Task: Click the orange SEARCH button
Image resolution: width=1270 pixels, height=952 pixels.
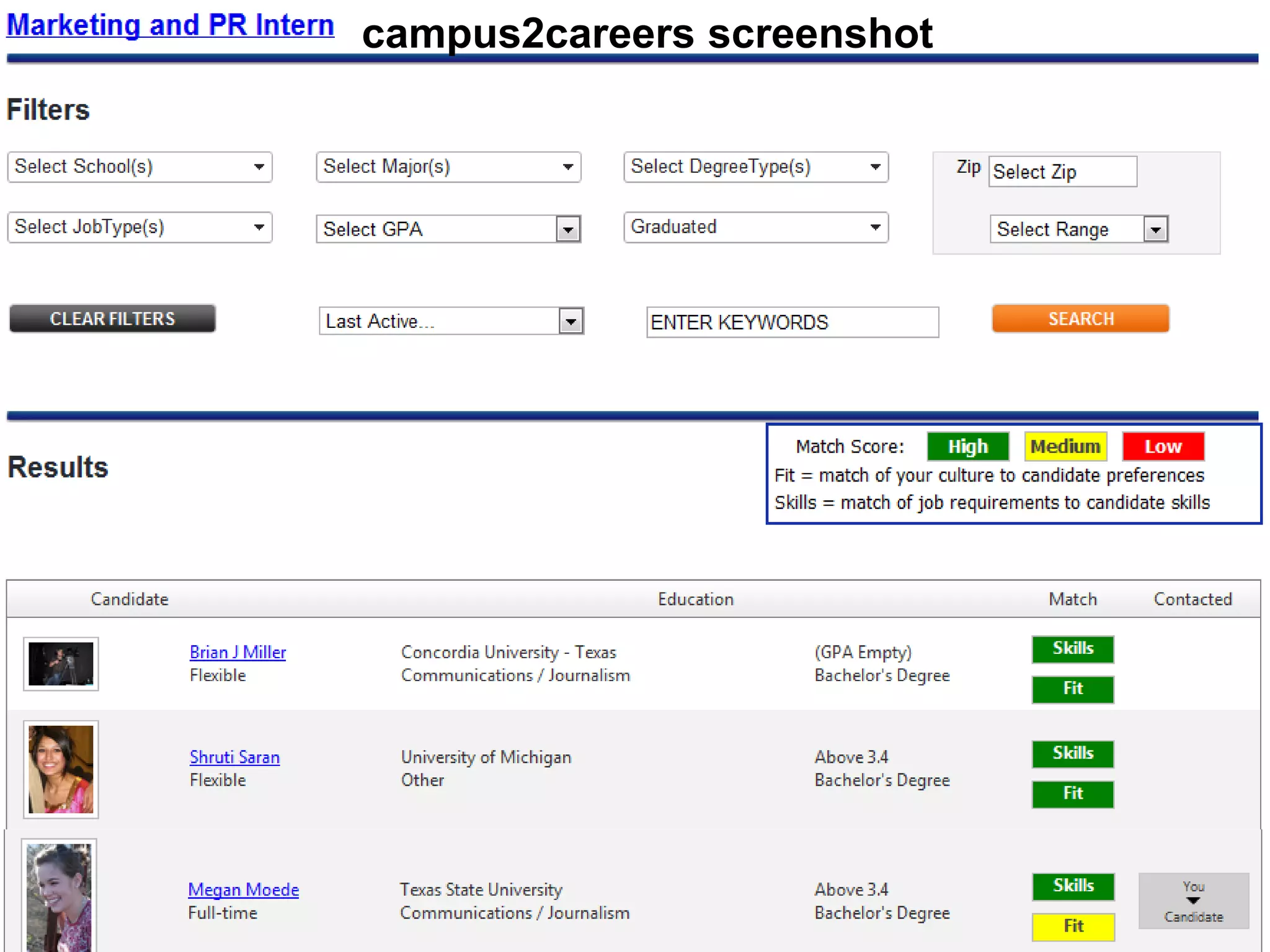Action: [x=1081, y=319]
